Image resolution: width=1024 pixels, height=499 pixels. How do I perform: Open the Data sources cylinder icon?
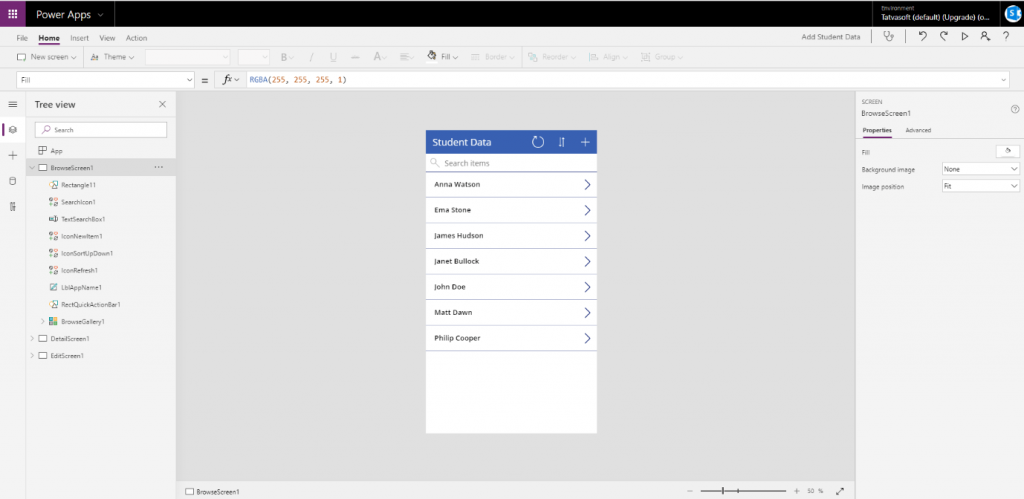click(x=12, y=181)
